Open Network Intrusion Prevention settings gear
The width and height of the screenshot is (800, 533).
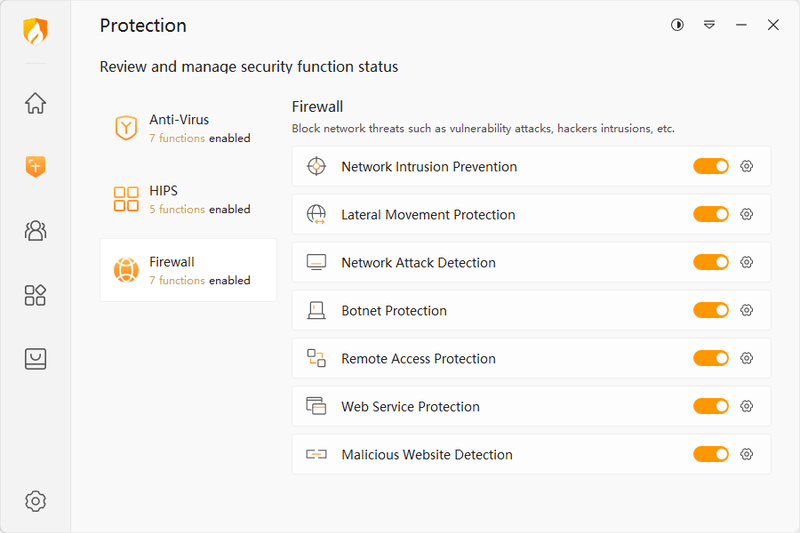click(746, 166)
